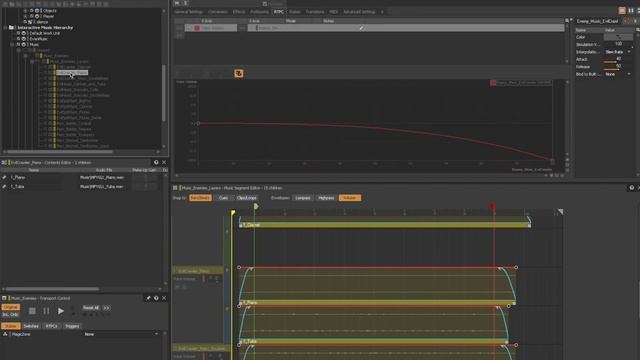Click the Contents Editor horizontal scrollbar

pos(52,289)
